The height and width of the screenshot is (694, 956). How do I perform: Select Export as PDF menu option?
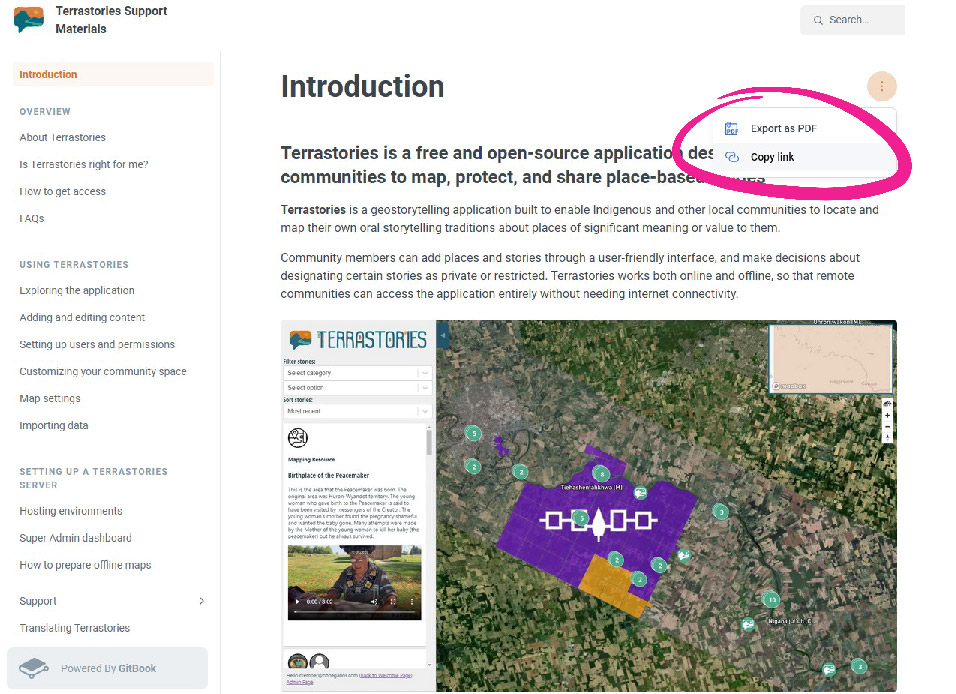pos(784,129)
